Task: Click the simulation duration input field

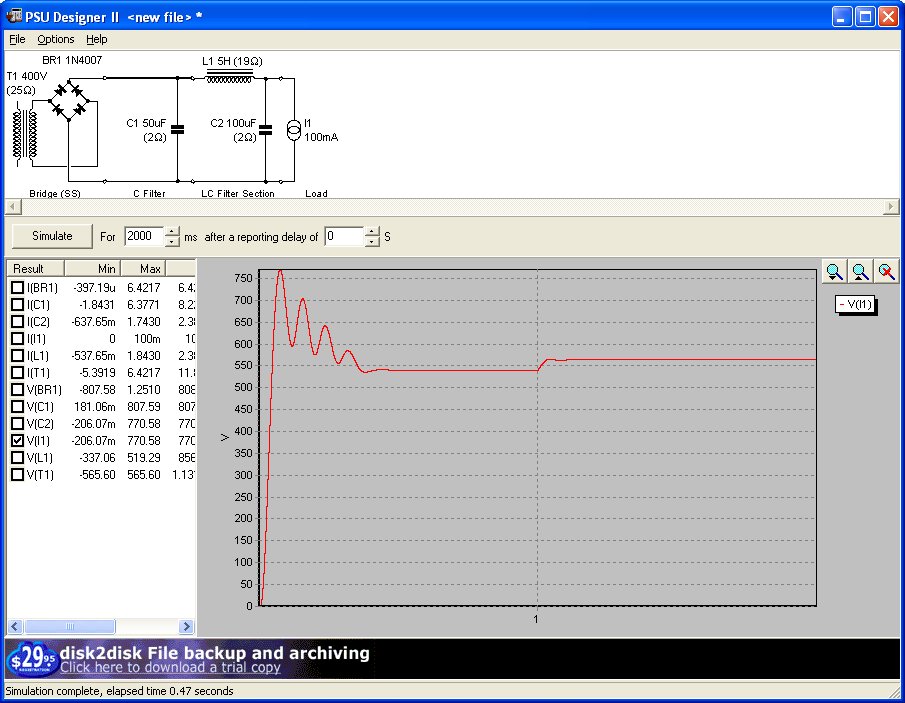Action: point(143,236)
